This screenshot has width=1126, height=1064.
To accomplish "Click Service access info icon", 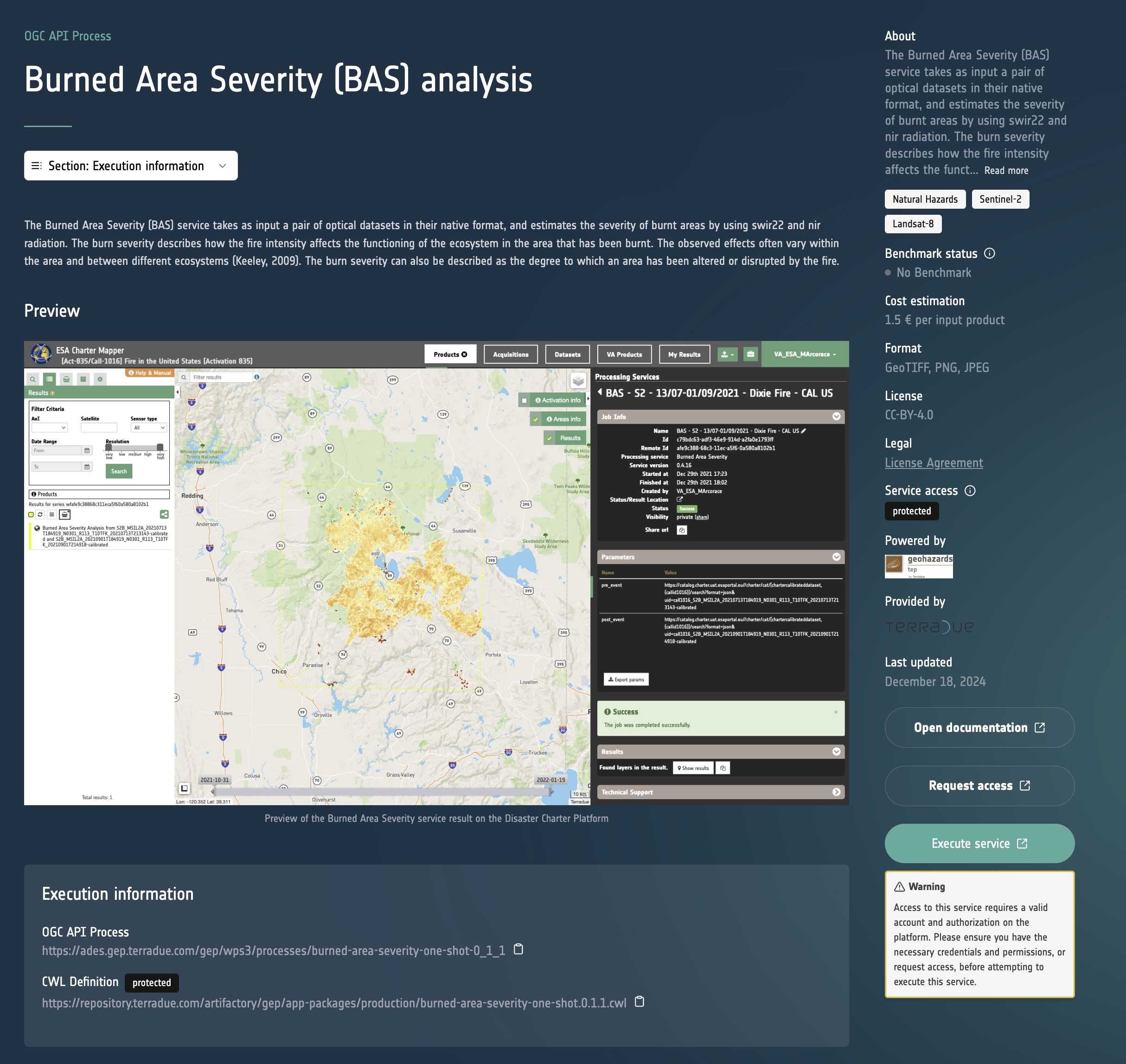I will (x=970, y=491).
